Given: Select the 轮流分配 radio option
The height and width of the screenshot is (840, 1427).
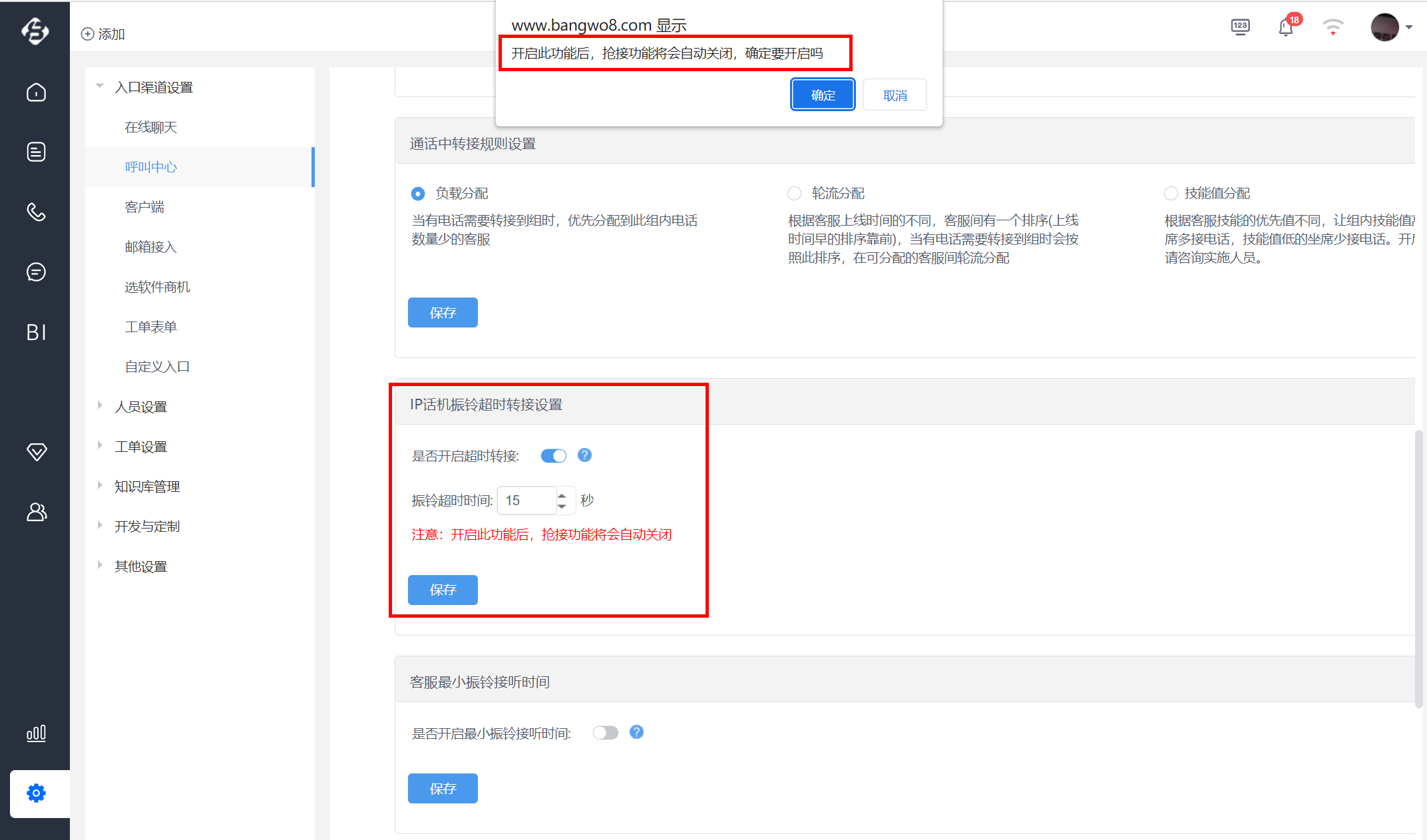Looking at the screenshot, I should 794,194.
